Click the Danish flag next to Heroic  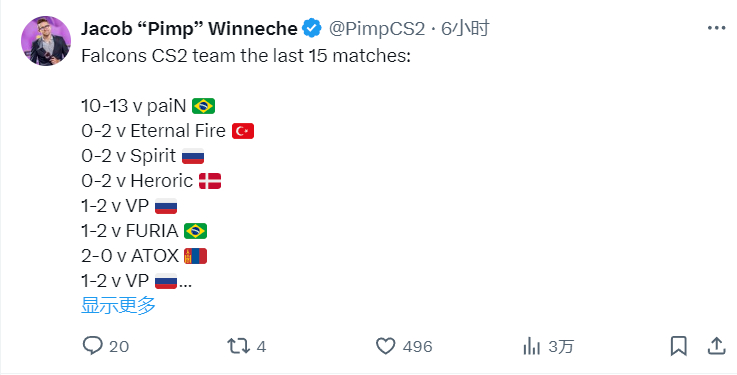(210, 181)
